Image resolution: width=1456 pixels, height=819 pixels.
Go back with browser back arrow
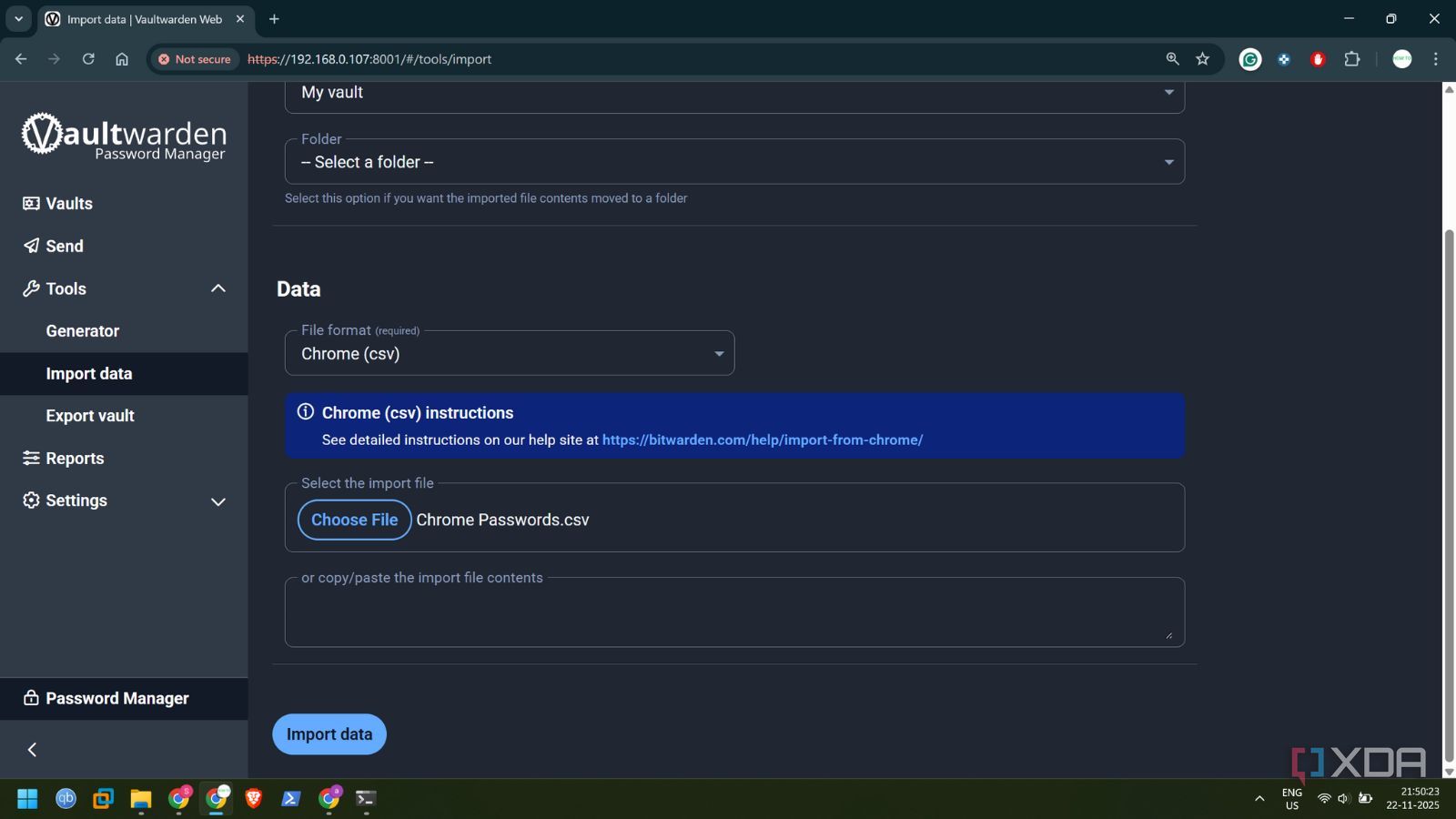[x=21, y=59]
